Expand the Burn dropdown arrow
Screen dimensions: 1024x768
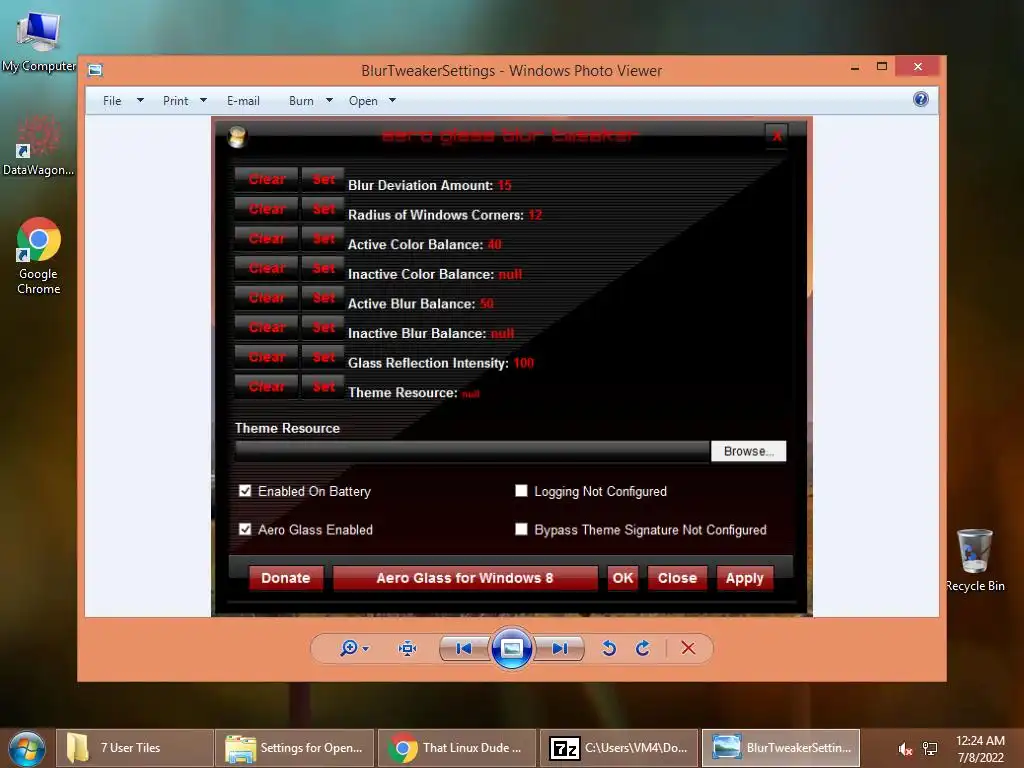click(329, 100)
